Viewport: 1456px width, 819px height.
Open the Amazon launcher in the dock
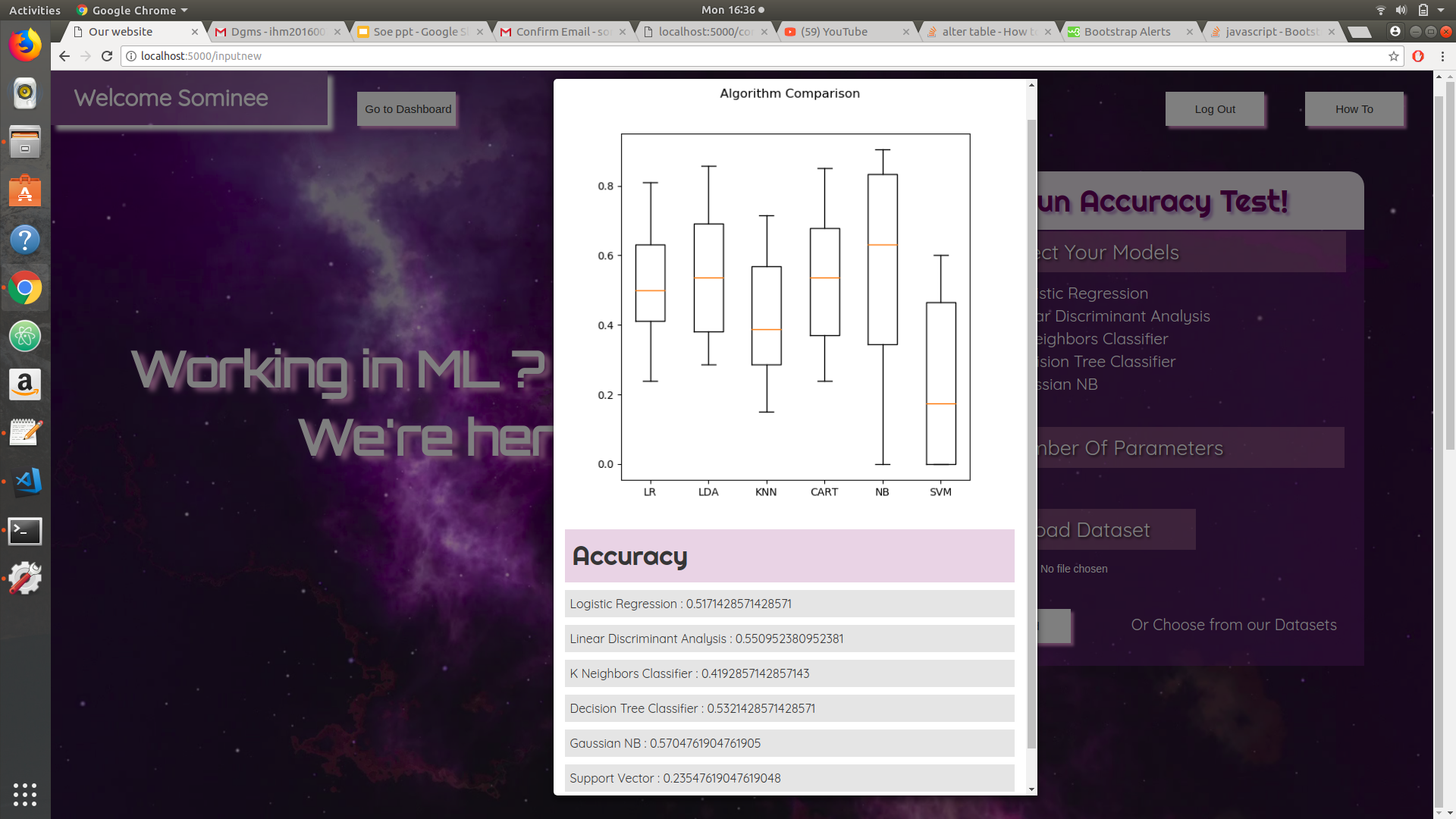(25, 385)
